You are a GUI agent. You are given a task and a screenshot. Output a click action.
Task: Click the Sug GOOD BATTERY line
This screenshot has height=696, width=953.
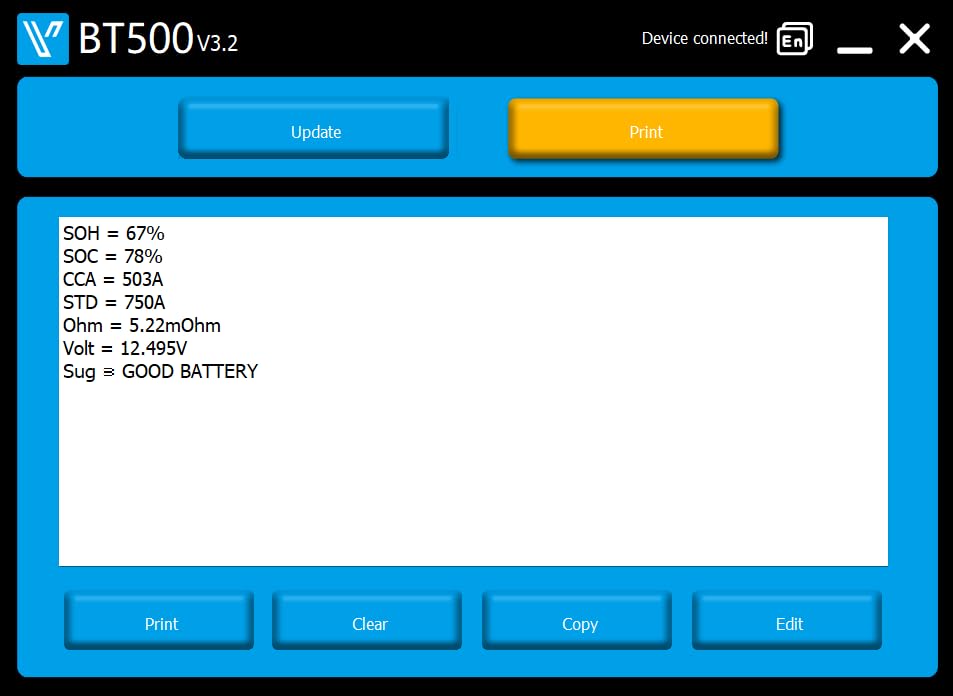tap(160, 371)
